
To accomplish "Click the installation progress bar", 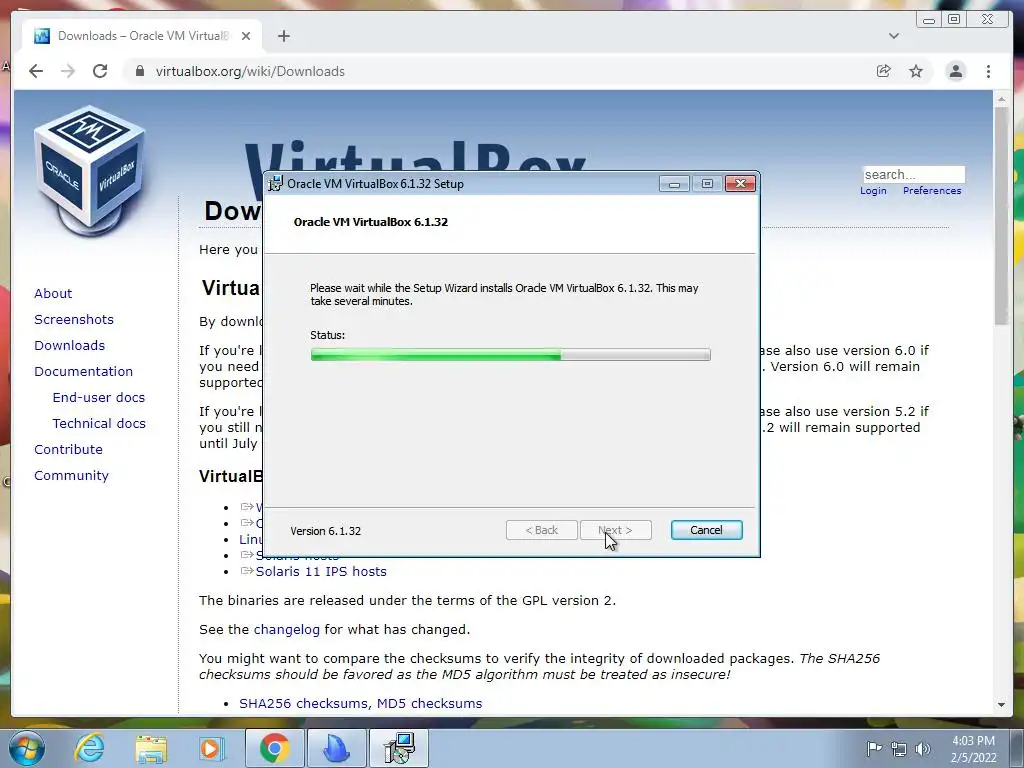I will tap(510, 355).
